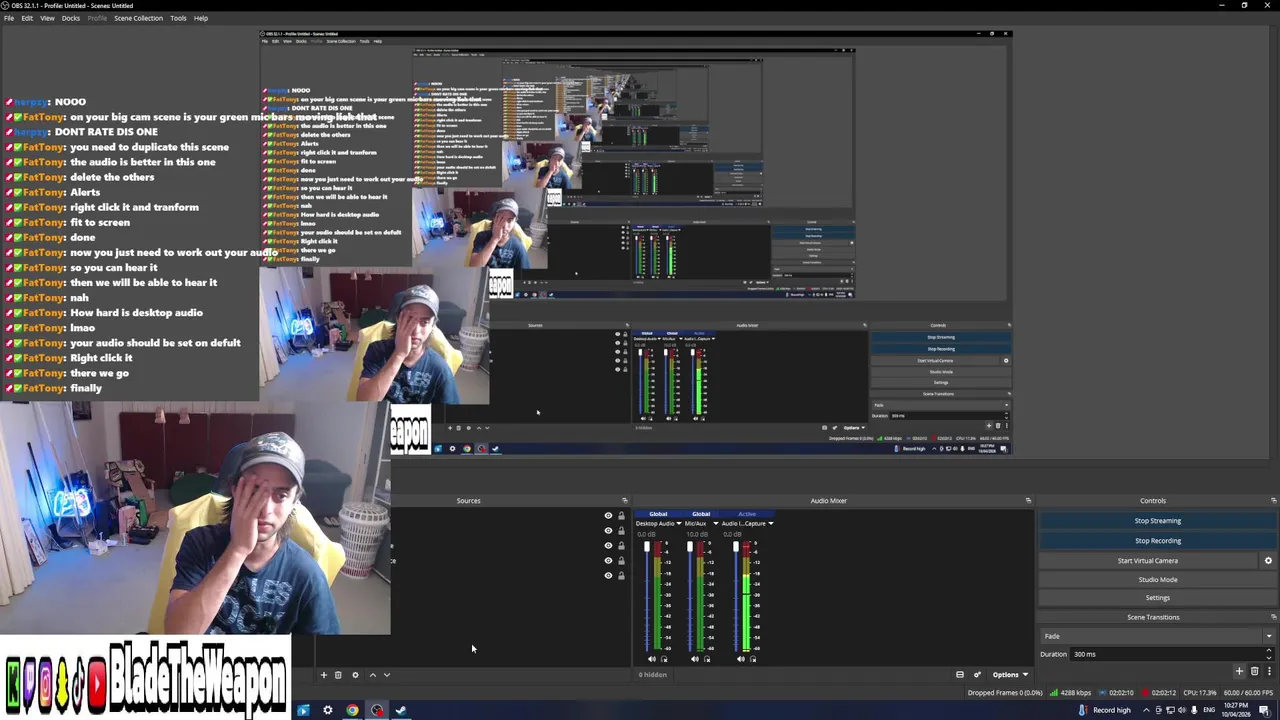Mute the Audio Input Capture speaker icon
The height and width of the screenshot is (720, 1280).
(741, 659)
